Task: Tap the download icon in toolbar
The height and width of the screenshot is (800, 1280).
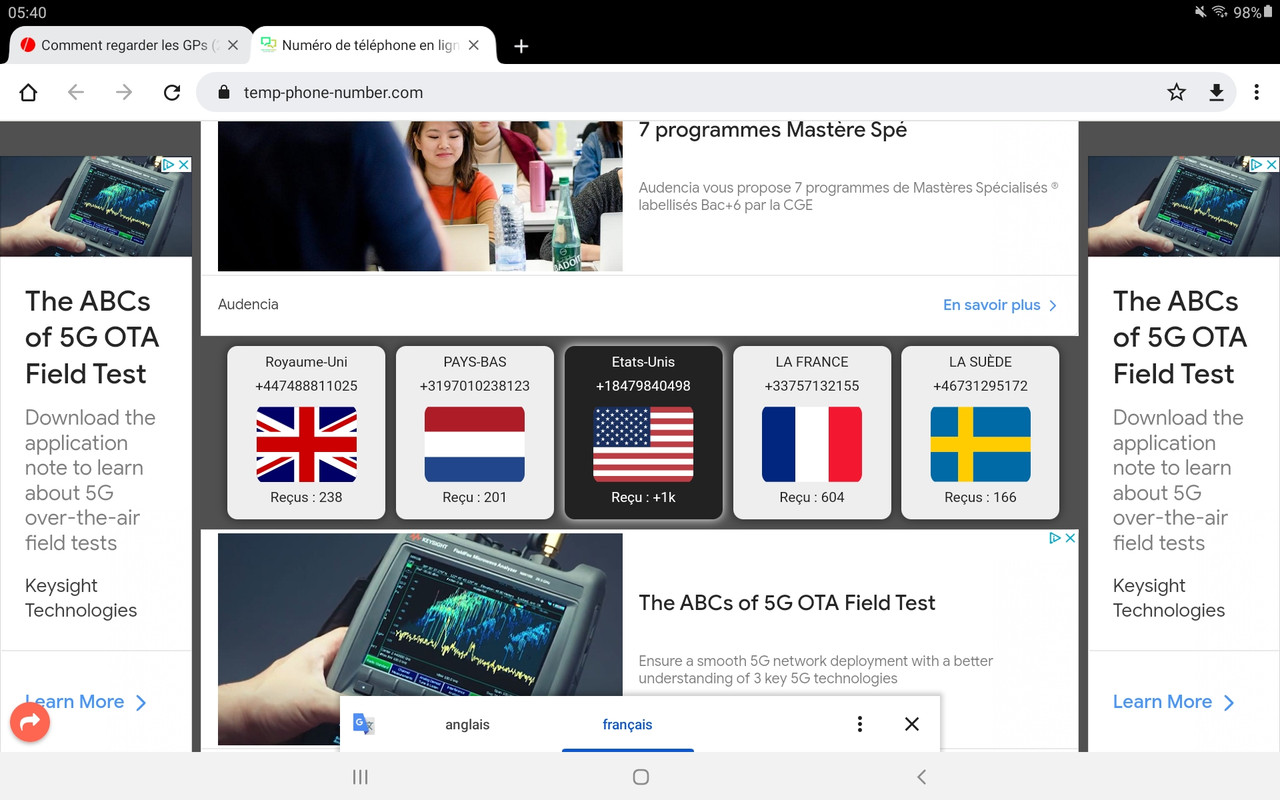Action: (1216, 92)
